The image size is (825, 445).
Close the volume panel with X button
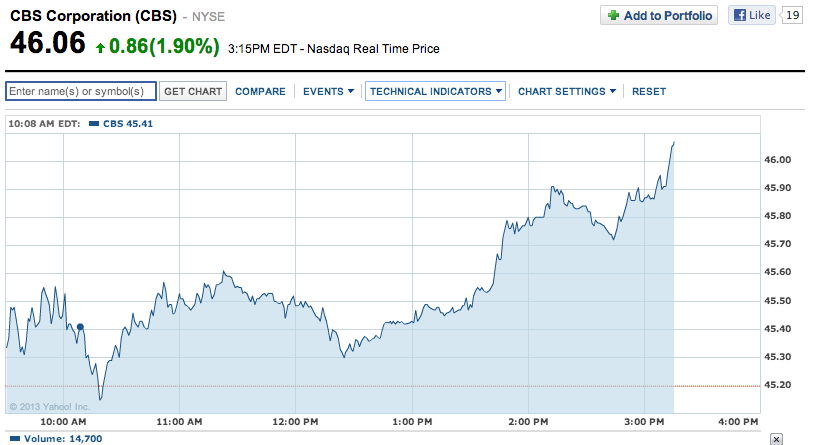point(776,439)
